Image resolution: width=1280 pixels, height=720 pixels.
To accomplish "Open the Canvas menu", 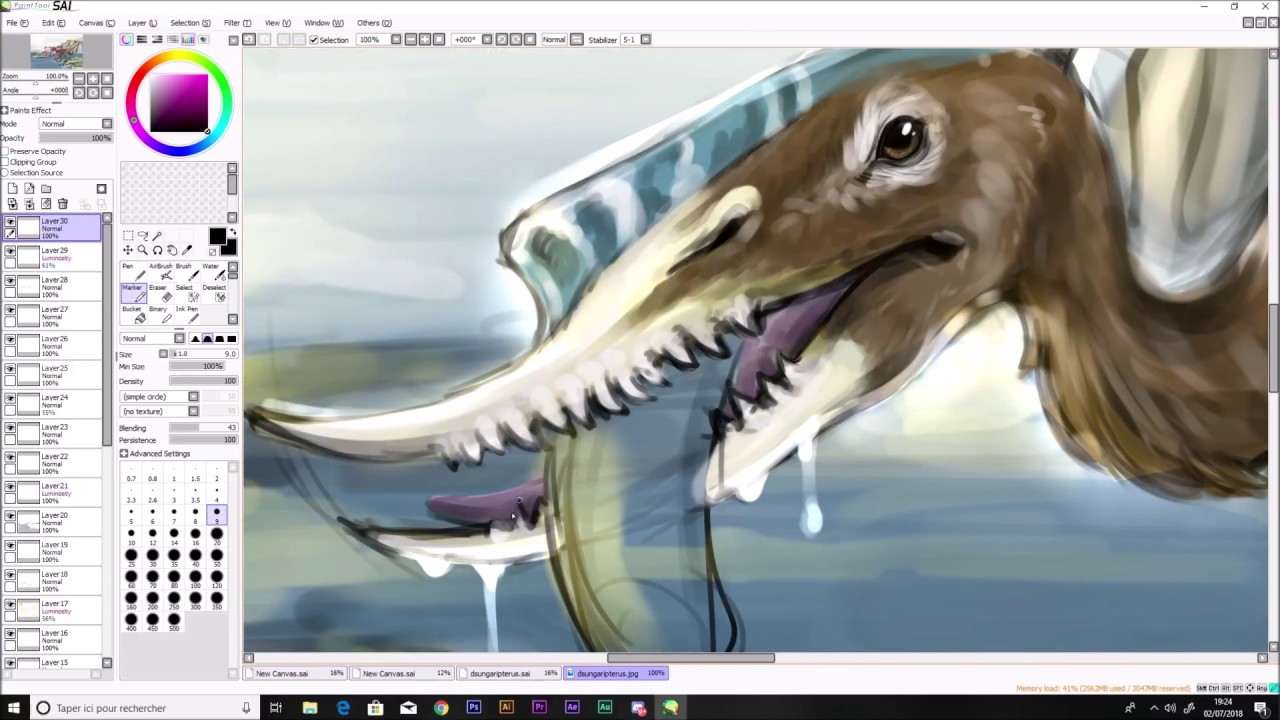I will tap(96, 23).
